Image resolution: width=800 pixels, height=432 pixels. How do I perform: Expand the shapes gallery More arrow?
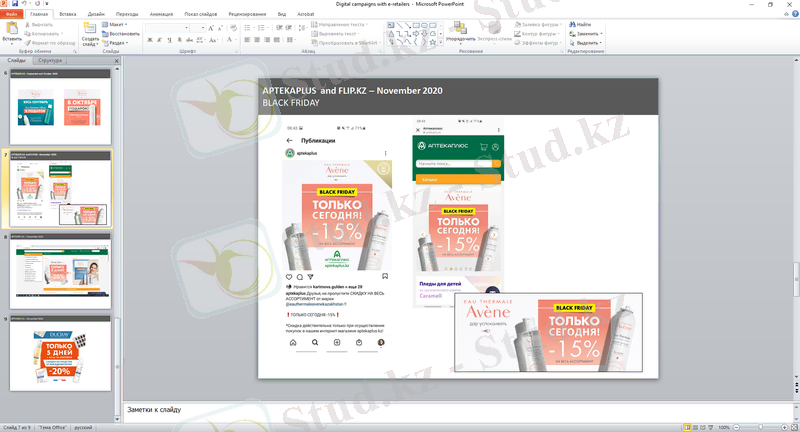coord(441,43)
